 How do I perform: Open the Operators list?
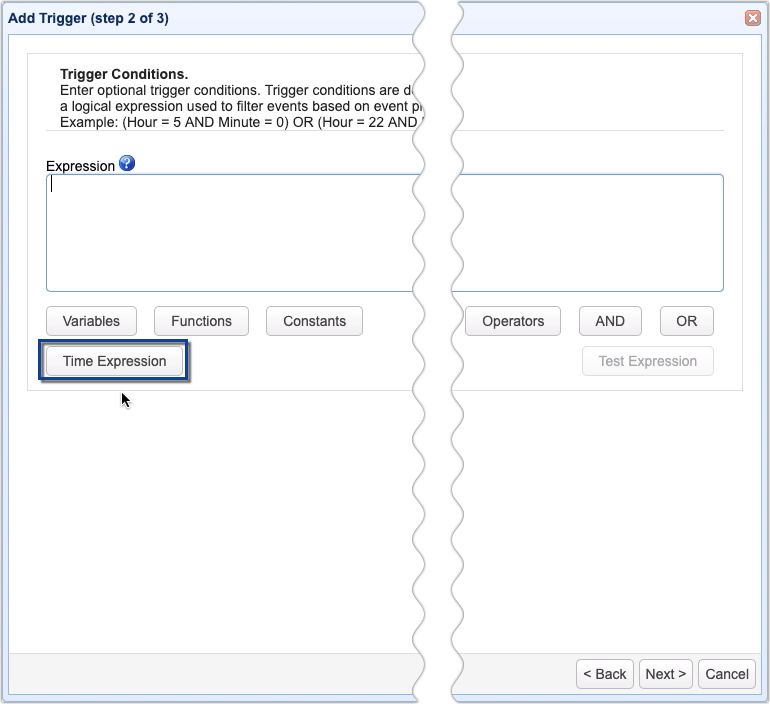513,321
